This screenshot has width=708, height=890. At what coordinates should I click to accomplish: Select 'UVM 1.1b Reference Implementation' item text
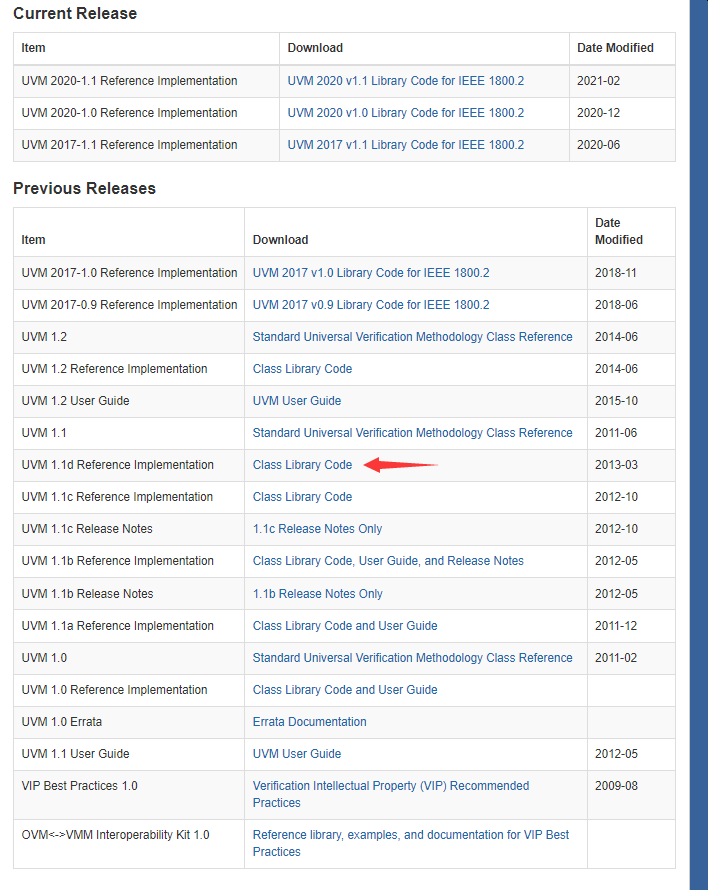[118, 561]
